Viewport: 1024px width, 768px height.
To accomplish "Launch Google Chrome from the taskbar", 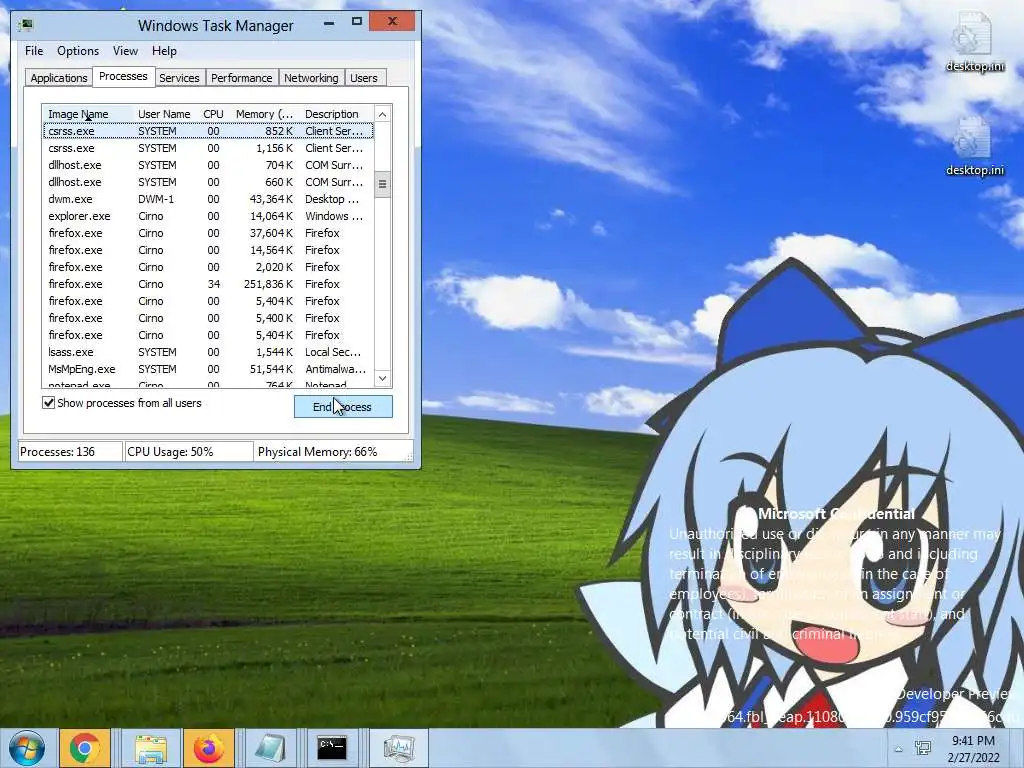I will 85,748.
